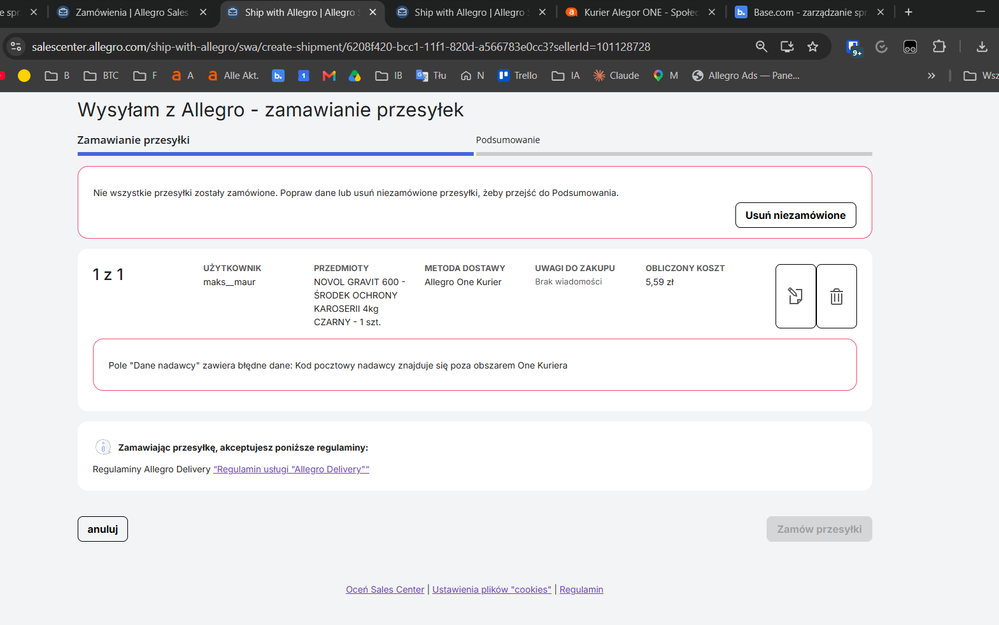999x625 pixels.
Task: Open the Google Maps M bookmark
Action: (666, 76)
